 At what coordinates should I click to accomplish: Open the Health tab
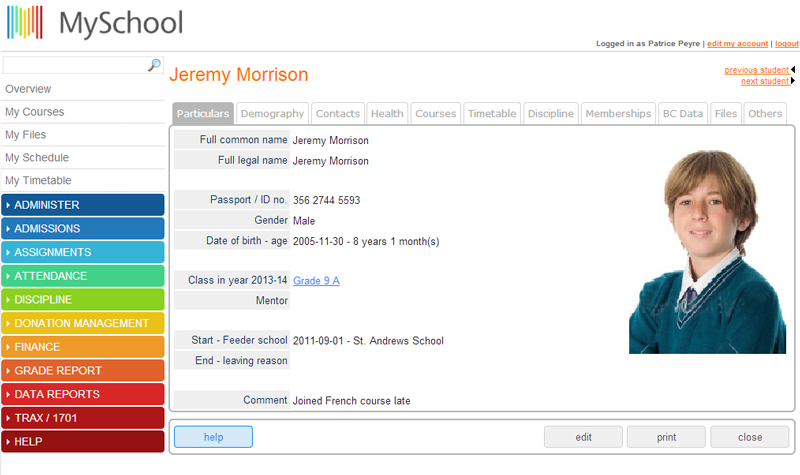[387, 113]
